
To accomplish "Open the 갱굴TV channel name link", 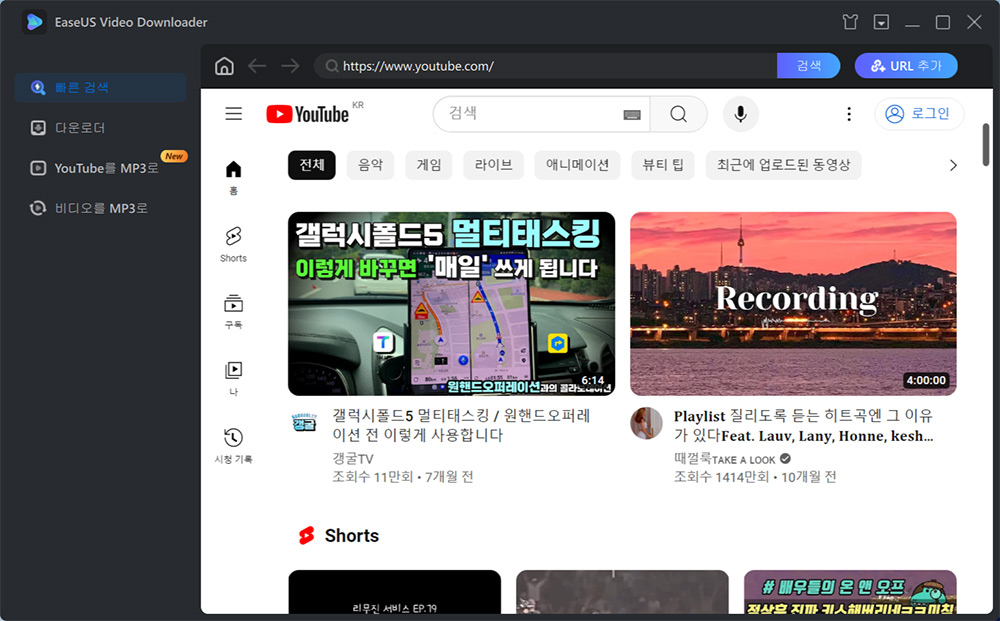I will click(x=353, y=458).
